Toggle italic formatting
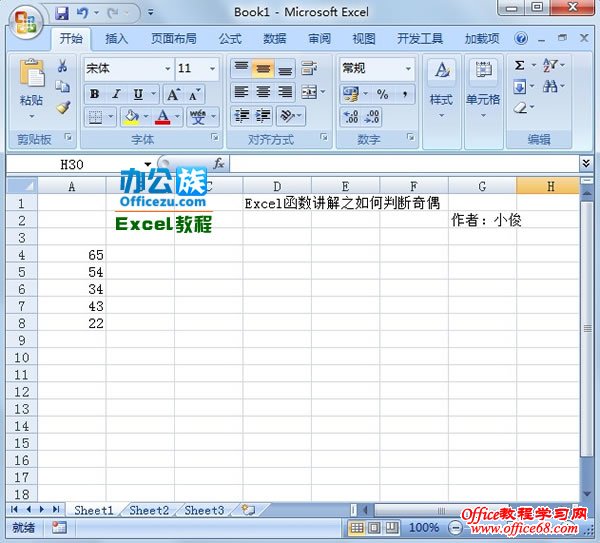The image size is (600, 543). 116,94
